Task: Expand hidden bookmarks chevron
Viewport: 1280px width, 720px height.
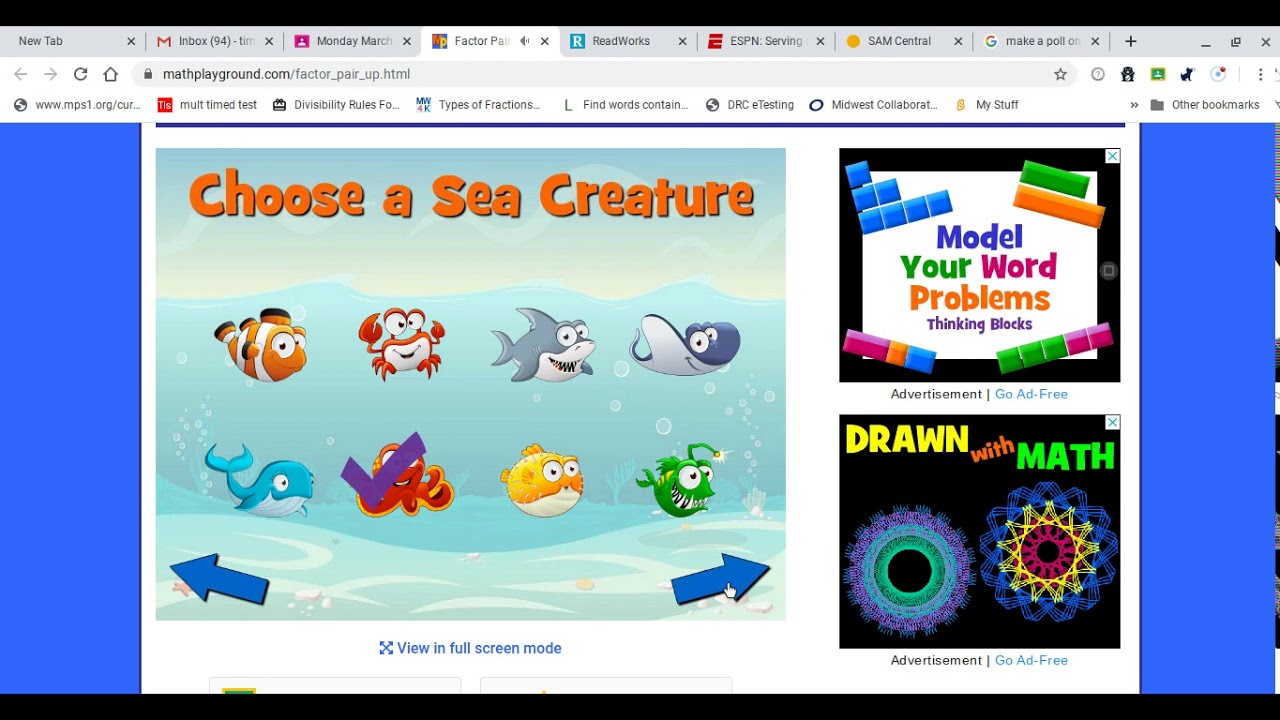Action: click(1134, 104)
